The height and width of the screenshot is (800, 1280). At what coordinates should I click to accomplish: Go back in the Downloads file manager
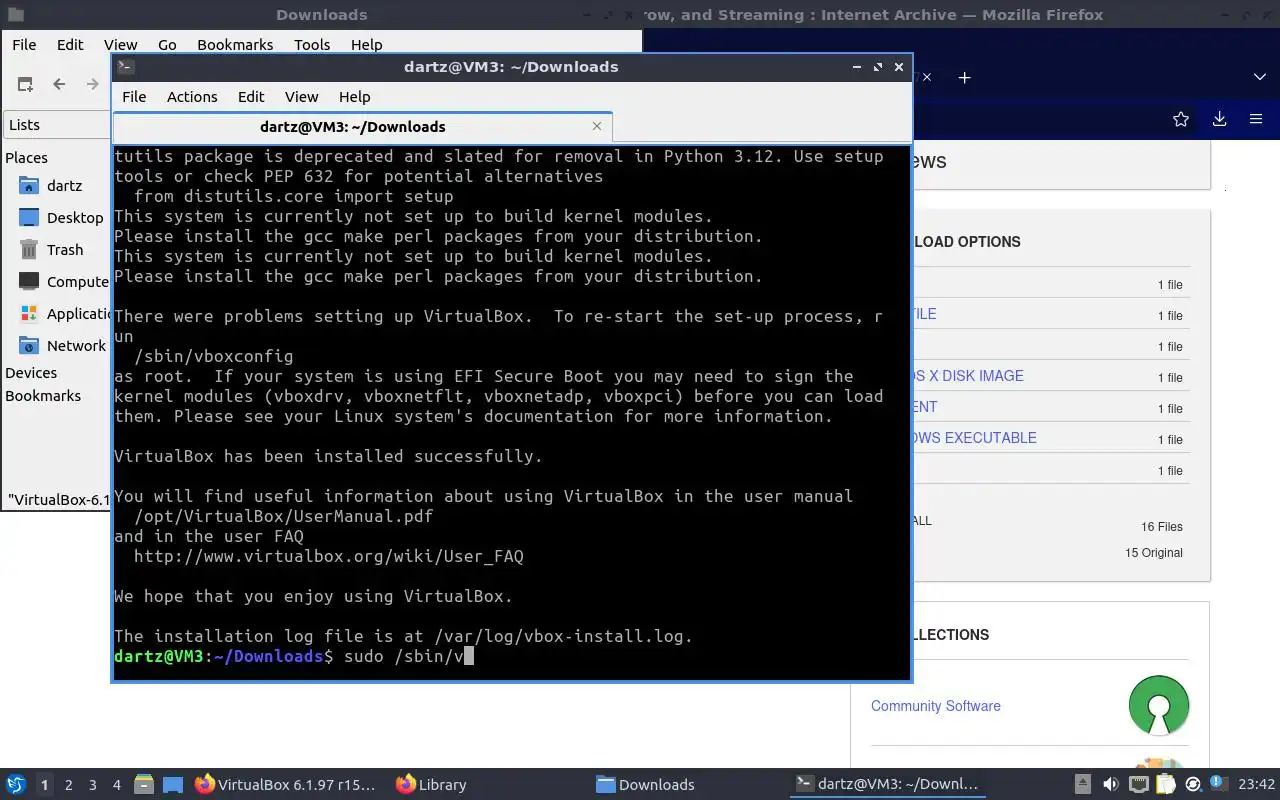coord(59,85)
